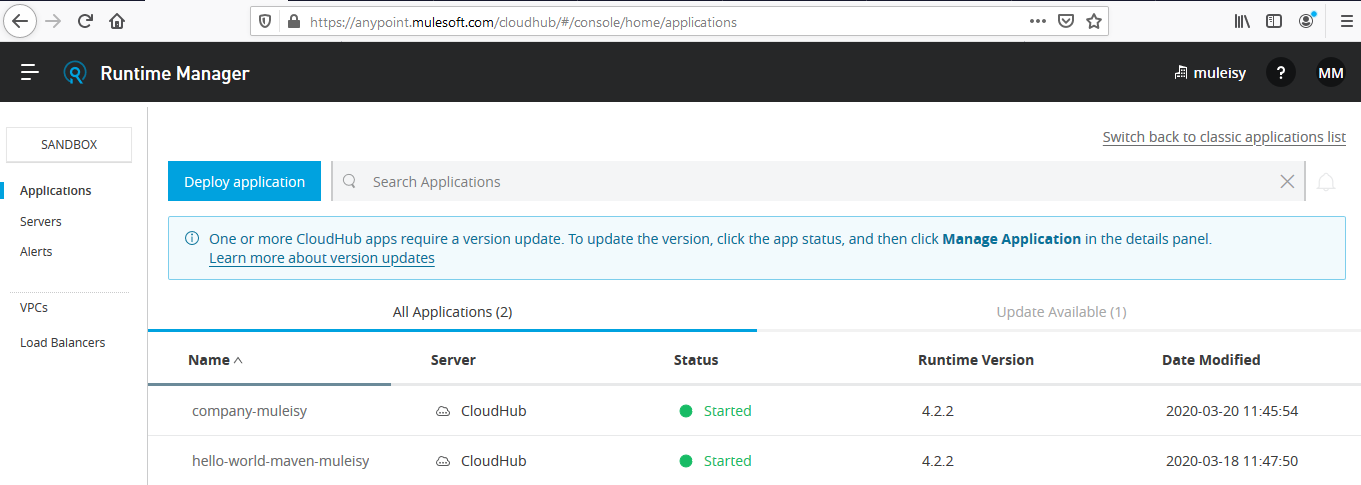Screen dimensions: 1361x485
Task: Open Alerts in the sidebar
Action: (x=36, y=252)
